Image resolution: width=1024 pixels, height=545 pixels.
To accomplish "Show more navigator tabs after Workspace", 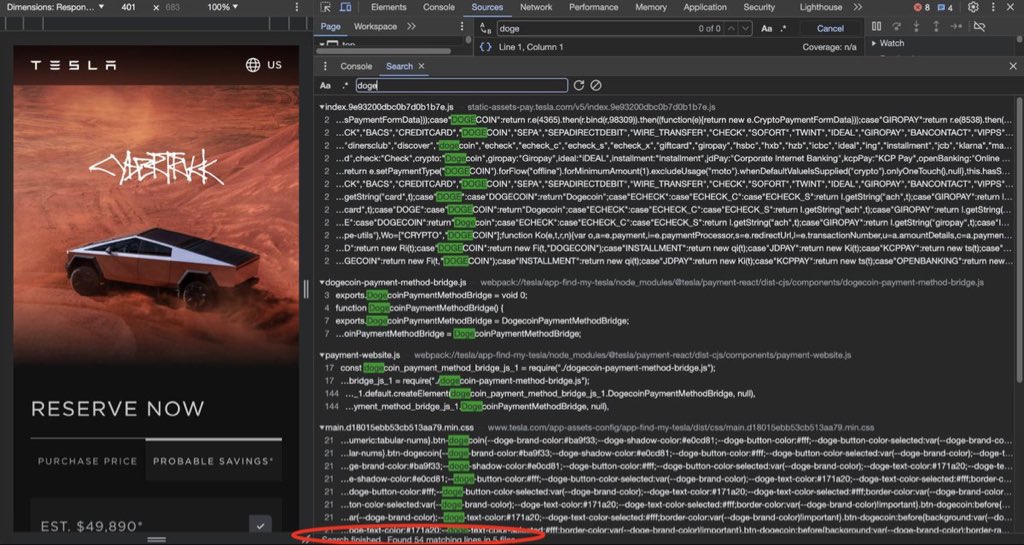I will pyautogui.click(x=411, y=27).
